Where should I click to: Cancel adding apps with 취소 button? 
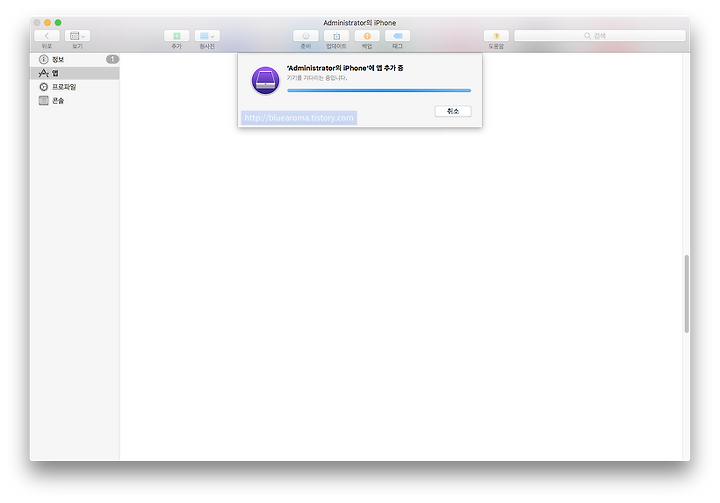click(x=453, y=111)
